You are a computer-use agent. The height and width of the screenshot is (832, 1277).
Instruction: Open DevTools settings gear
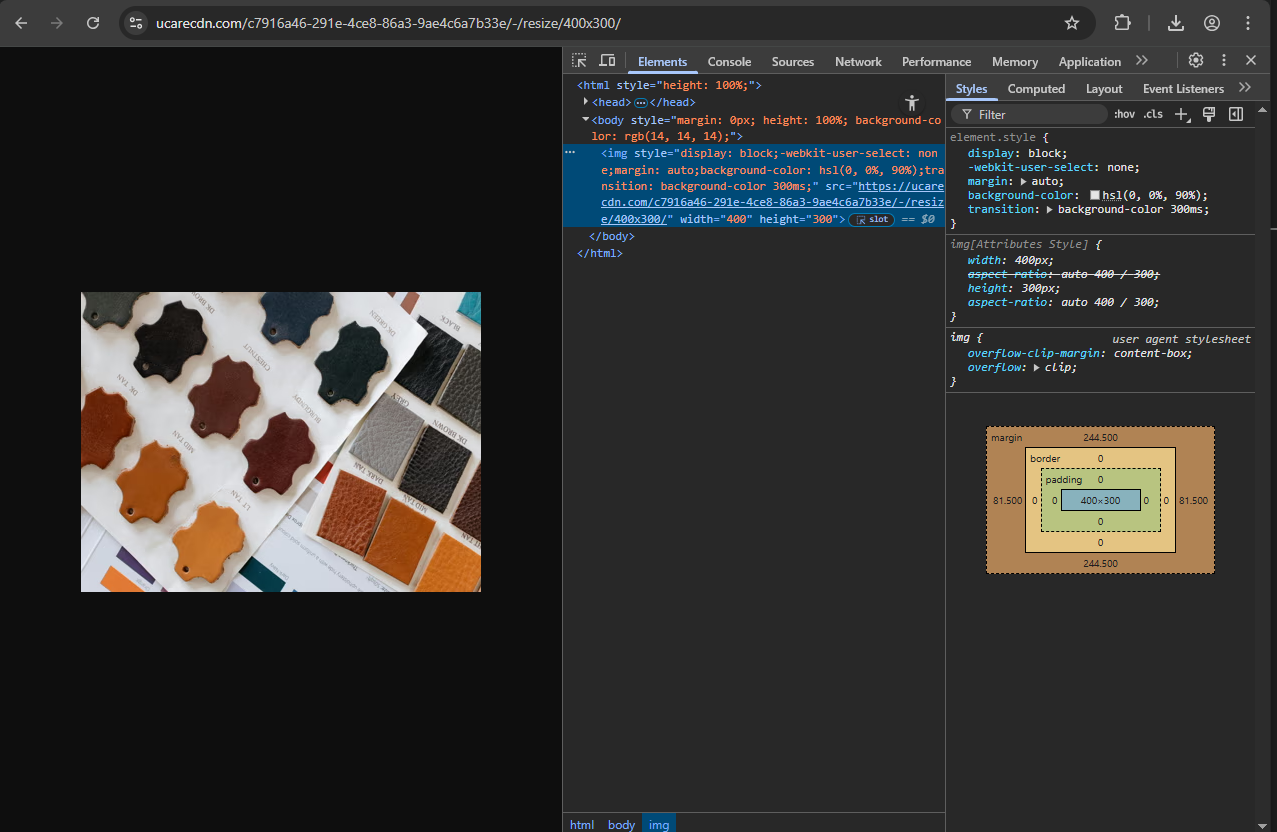[x=1195, y=60]
